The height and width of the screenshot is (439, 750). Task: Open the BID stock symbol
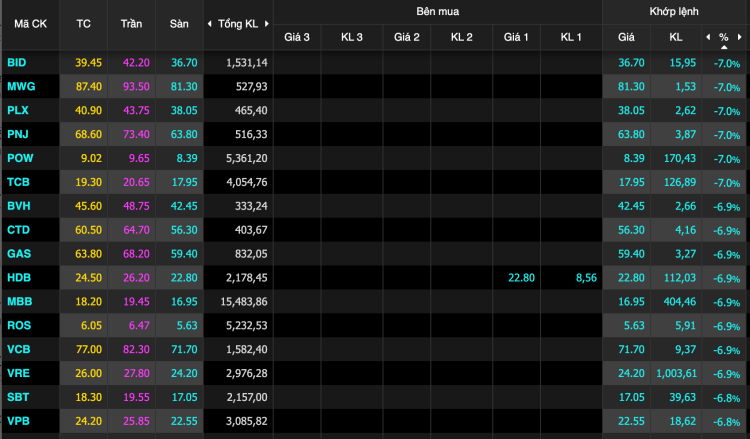click(17, 63)
